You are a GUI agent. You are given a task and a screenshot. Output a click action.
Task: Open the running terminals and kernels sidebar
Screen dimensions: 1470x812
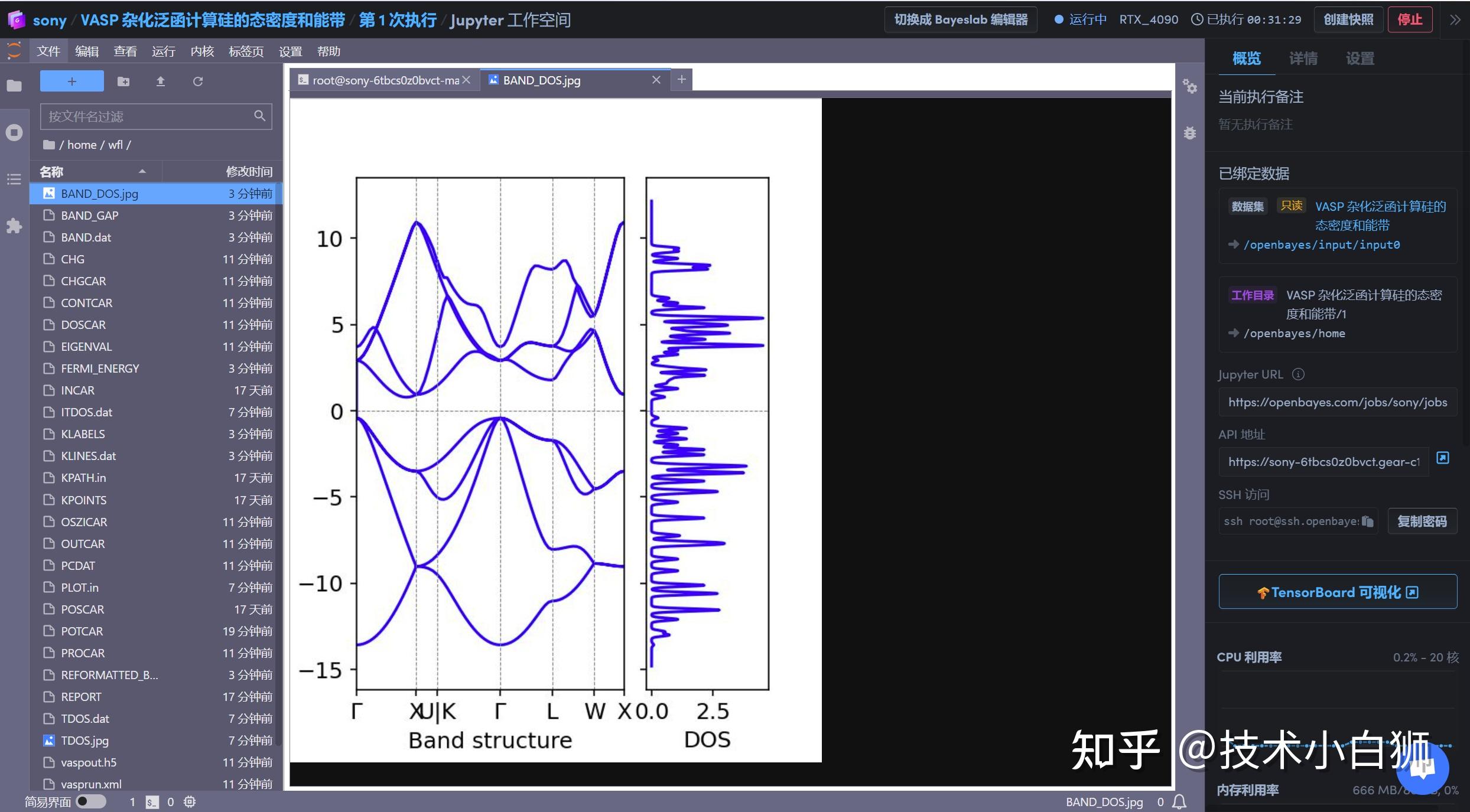[14, 132]
